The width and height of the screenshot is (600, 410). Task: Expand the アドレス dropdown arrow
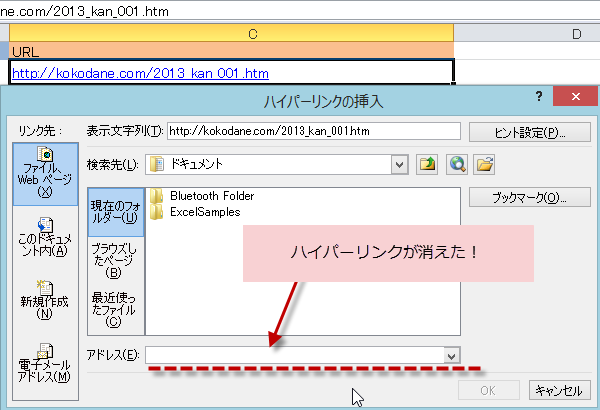452,356
